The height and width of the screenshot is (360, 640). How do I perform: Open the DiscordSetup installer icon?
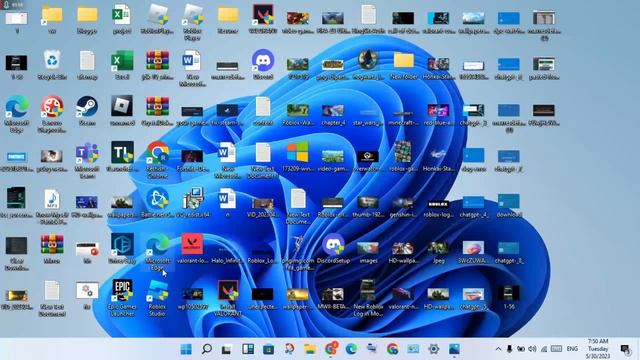[x=333, y=248]
